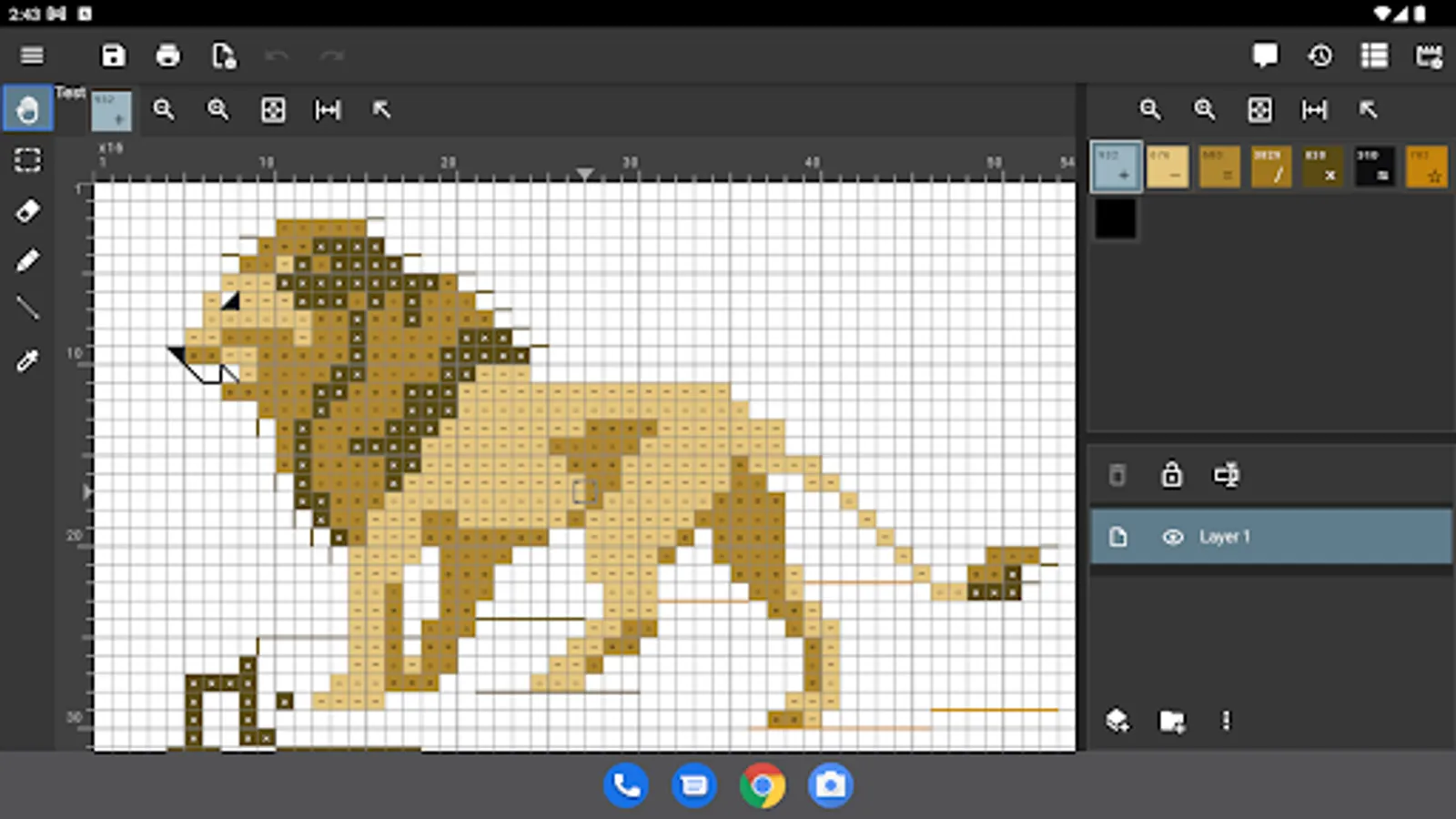The height and width of the screenshot is (819, 1456).
Task: Fit the canvas to width
Action: coord(328,110)
